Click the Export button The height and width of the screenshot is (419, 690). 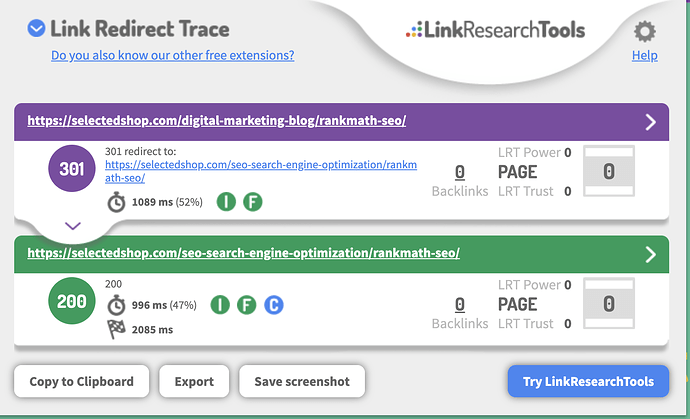[x=194, y=381]
